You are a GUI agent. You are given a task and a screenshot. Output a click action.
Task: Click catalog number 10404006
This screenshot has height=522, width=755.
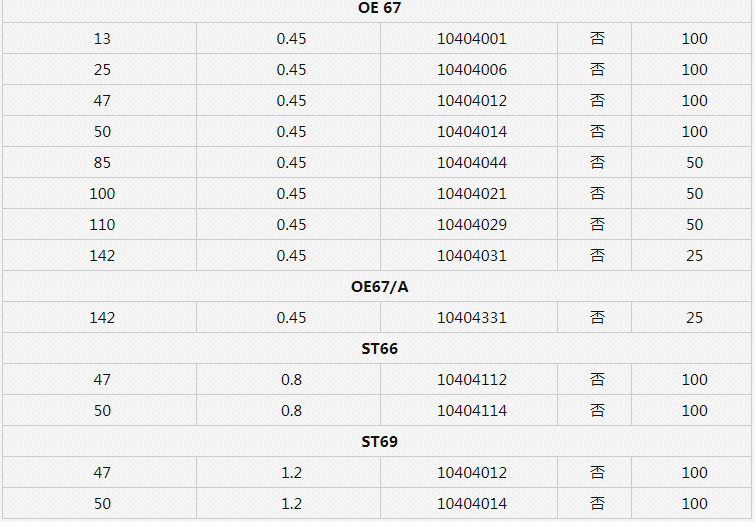[472, 69]
